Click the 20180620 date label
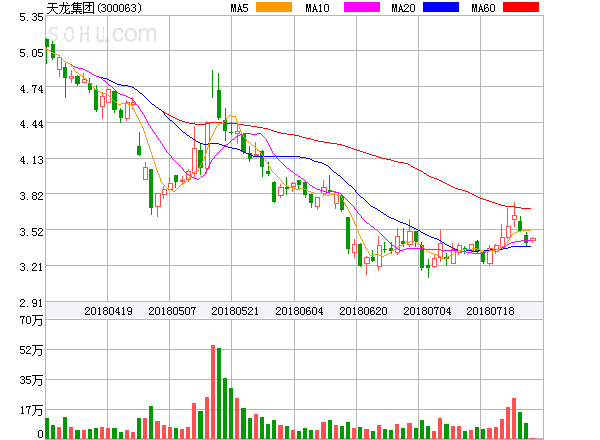 coord(364,311)
